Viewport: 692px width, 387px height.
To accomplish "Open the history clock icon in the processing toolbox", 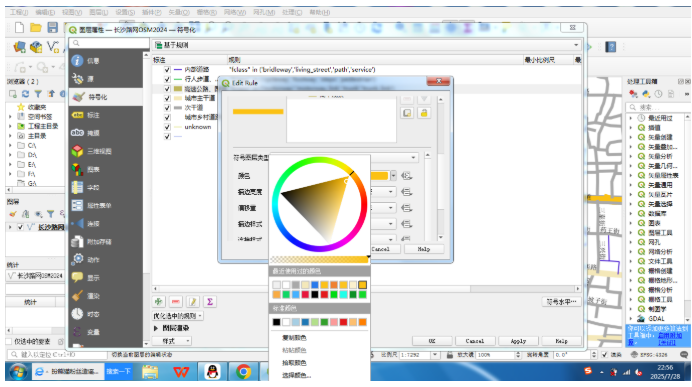I will [658, 94].
